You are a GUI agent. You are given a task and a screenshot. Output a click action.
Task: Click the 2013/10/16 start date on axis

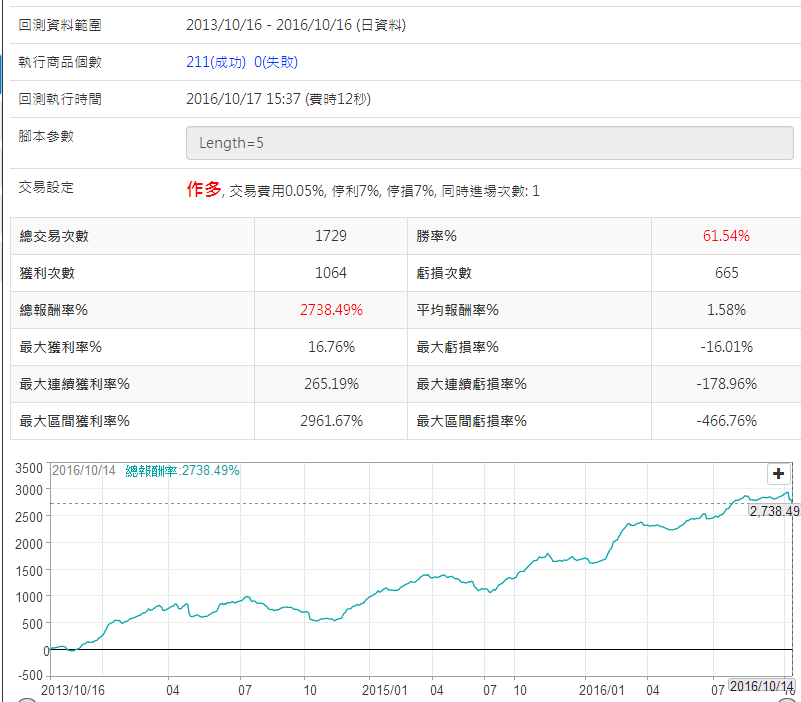click(73, 689)
